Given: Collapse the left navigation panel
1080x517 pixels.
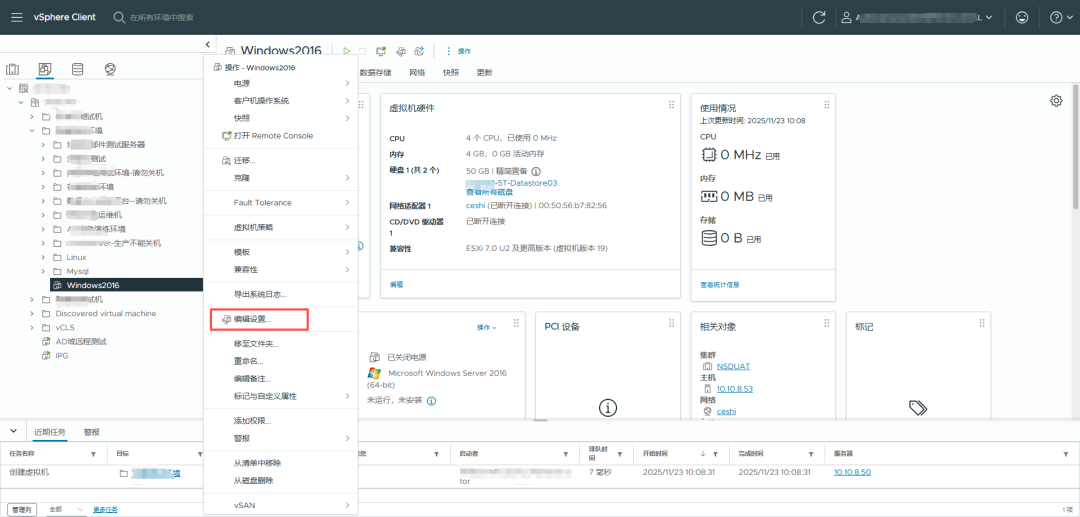Looking at the screenshot, I should click(x=208, y=45).
